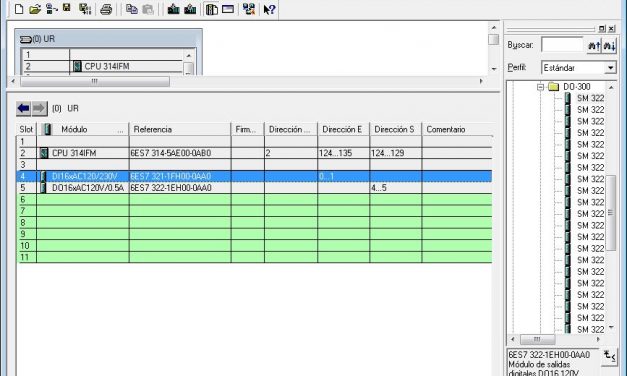Click the CPU 314IFM icon in rack overview
Image resolution: width=627 pixels, height=376 pixels.
(x=77, y=66)
